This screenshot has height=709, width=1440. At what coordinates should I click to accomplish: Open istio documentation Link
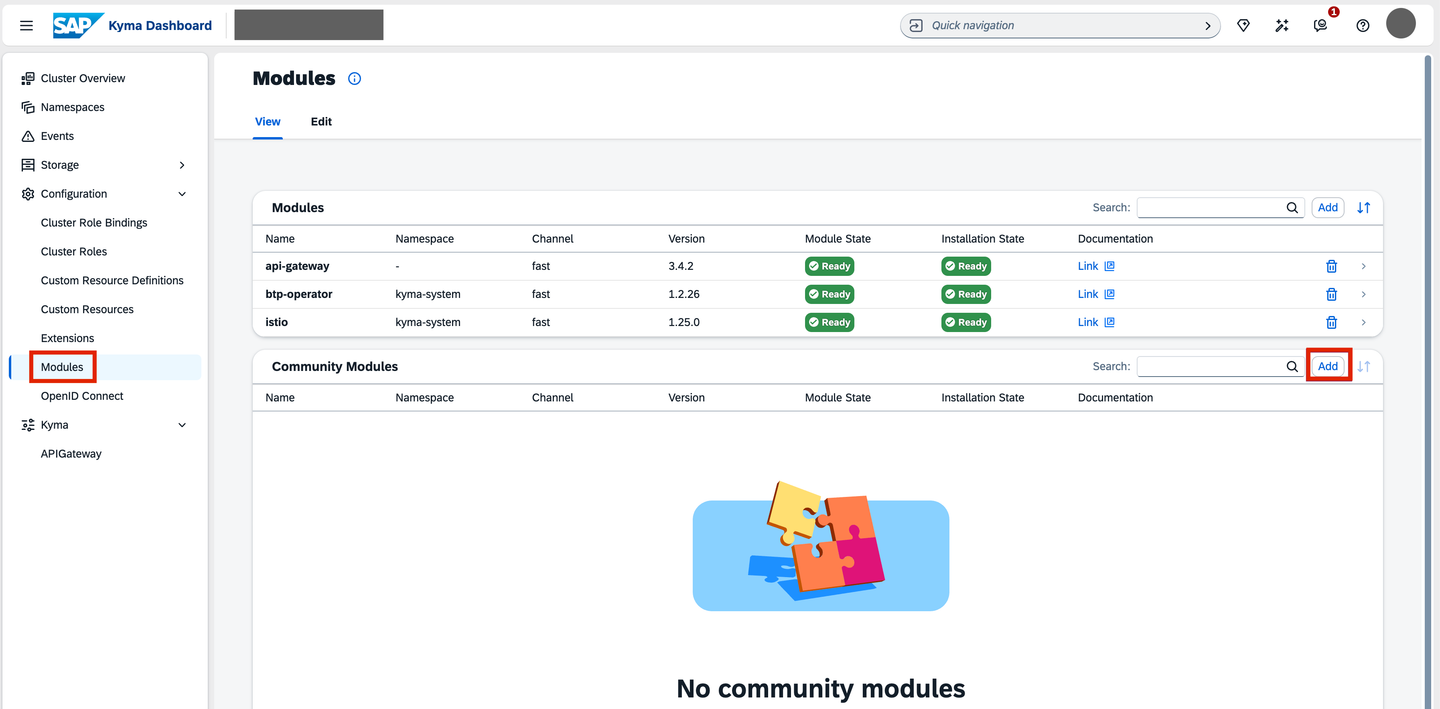(1096, 322)
